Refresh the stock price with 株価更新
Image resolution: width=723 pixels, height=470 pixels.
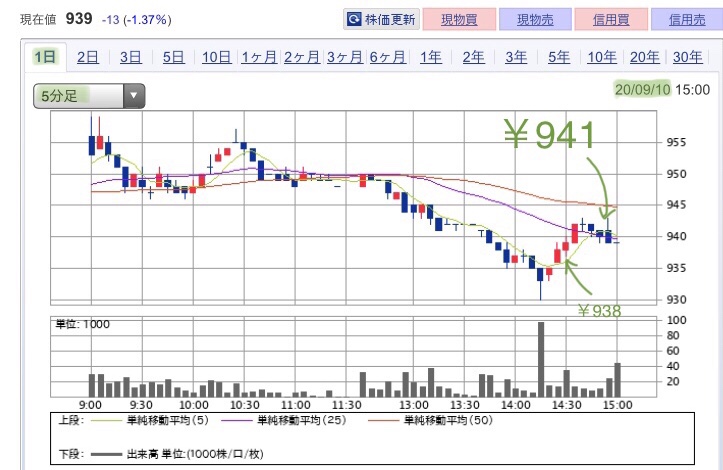point(381,19)
